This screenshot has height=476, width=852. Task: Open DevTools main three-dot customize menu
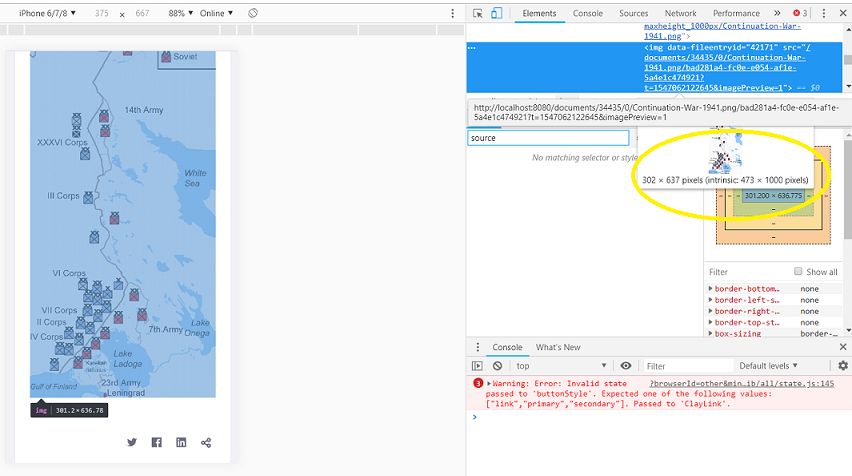coord(824,13)
